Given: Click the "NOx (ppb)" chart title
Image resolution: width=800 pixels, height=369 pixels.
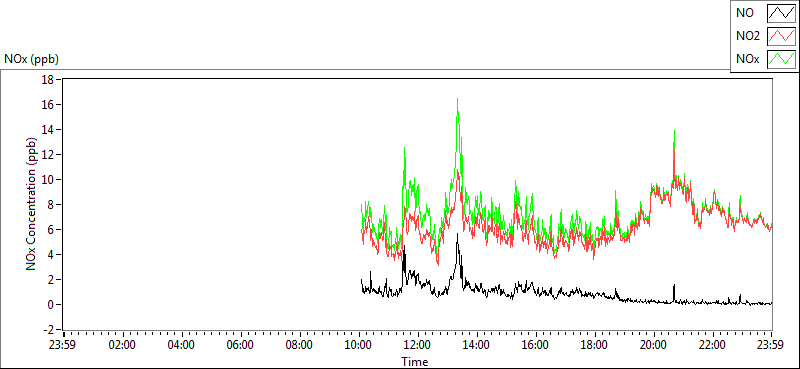Looking at the screenshot, I should [x=32, y=59].
